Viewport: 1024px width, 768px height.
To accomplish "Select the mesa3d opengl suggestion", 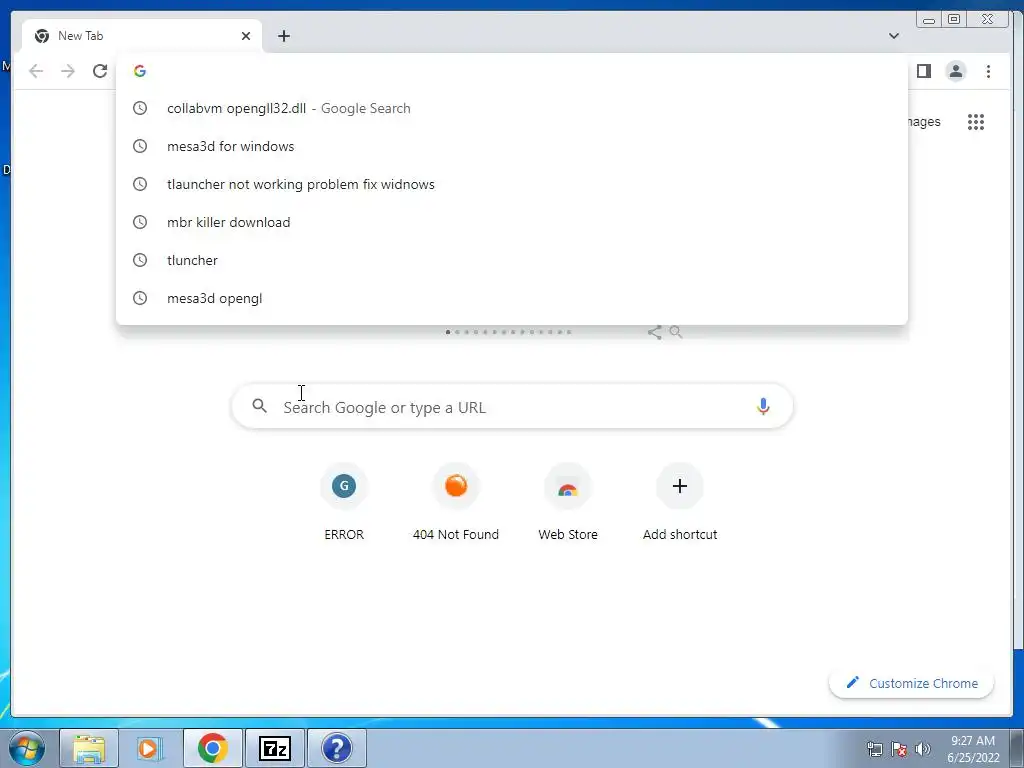I will 511,298.
